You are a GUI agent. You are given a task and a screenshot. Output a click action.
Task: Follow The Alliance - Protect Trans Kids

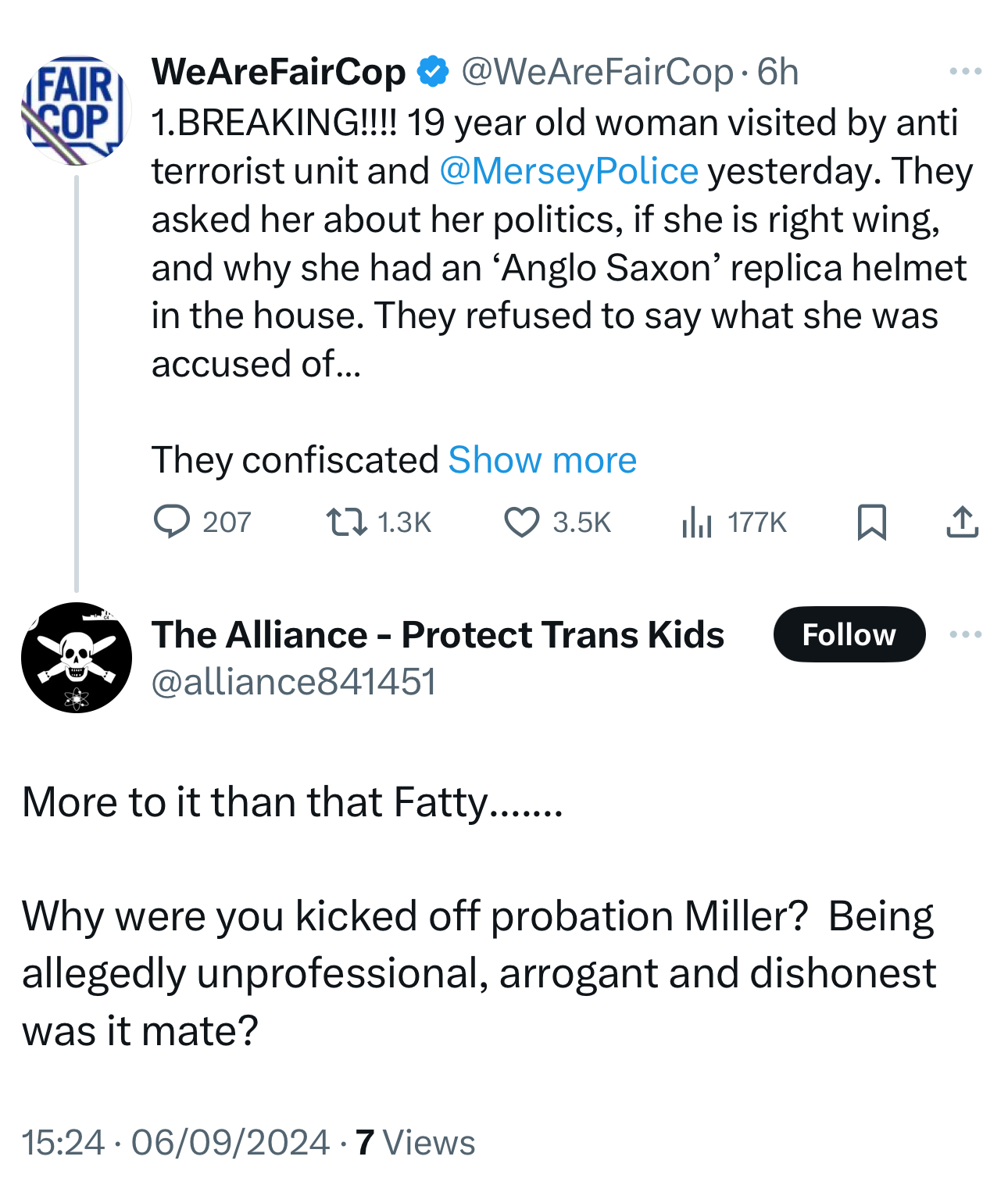pyautogui.click(x=849, y=634)
